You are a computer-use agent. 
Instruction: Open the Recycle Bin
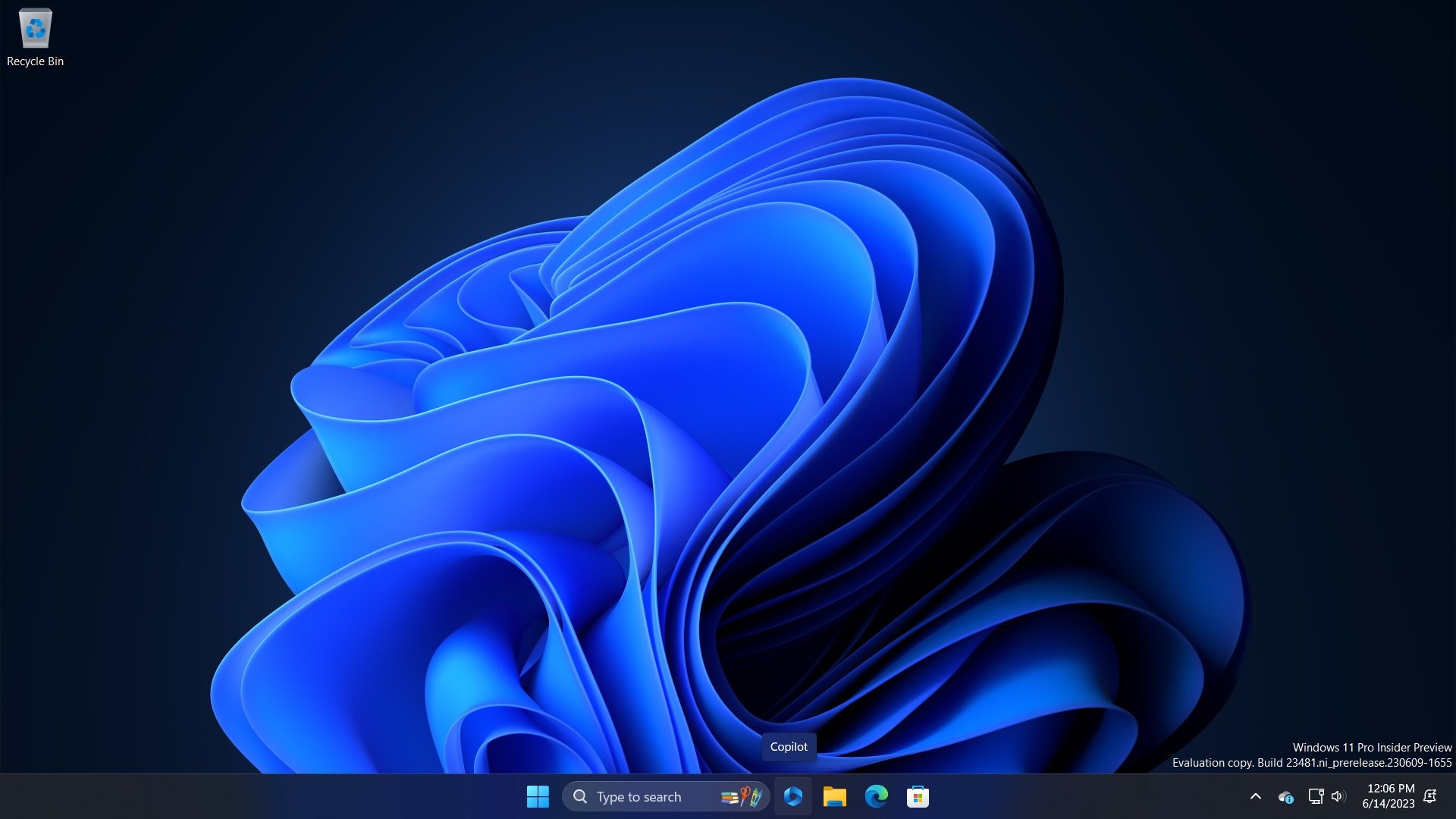pyautogui.click(x=35, y=30)
